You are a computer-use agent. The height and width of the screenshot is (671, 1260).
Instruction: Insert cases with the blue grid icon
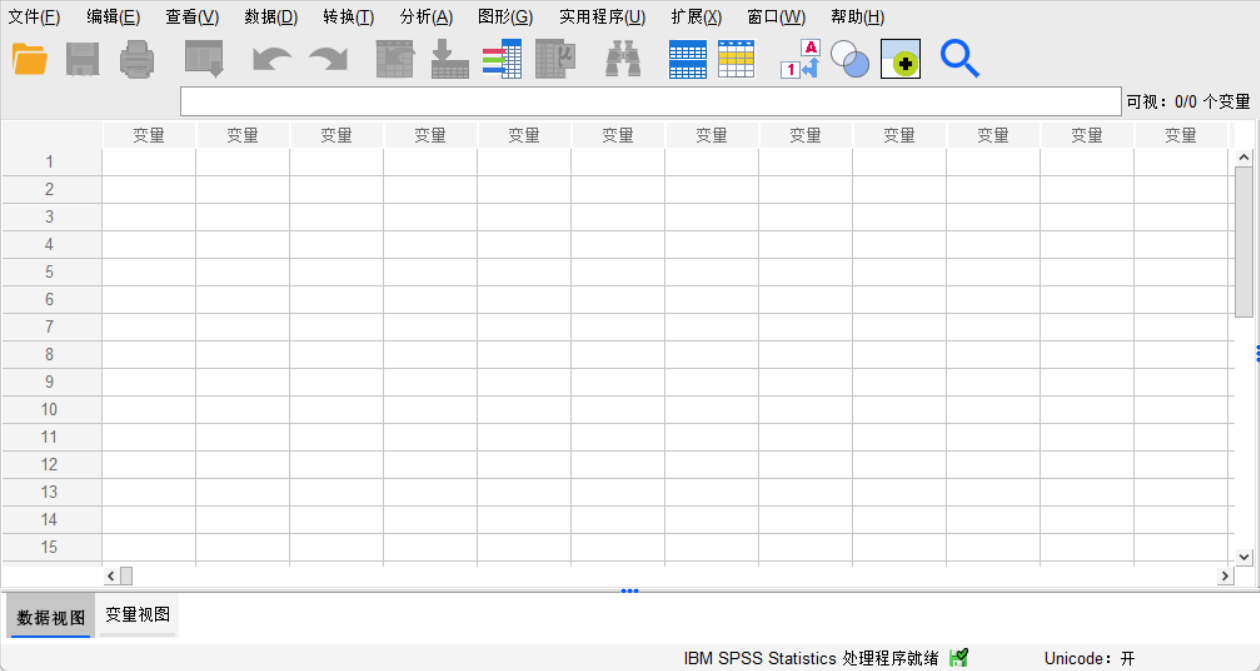pyautogui.click(x=688, y=59)
